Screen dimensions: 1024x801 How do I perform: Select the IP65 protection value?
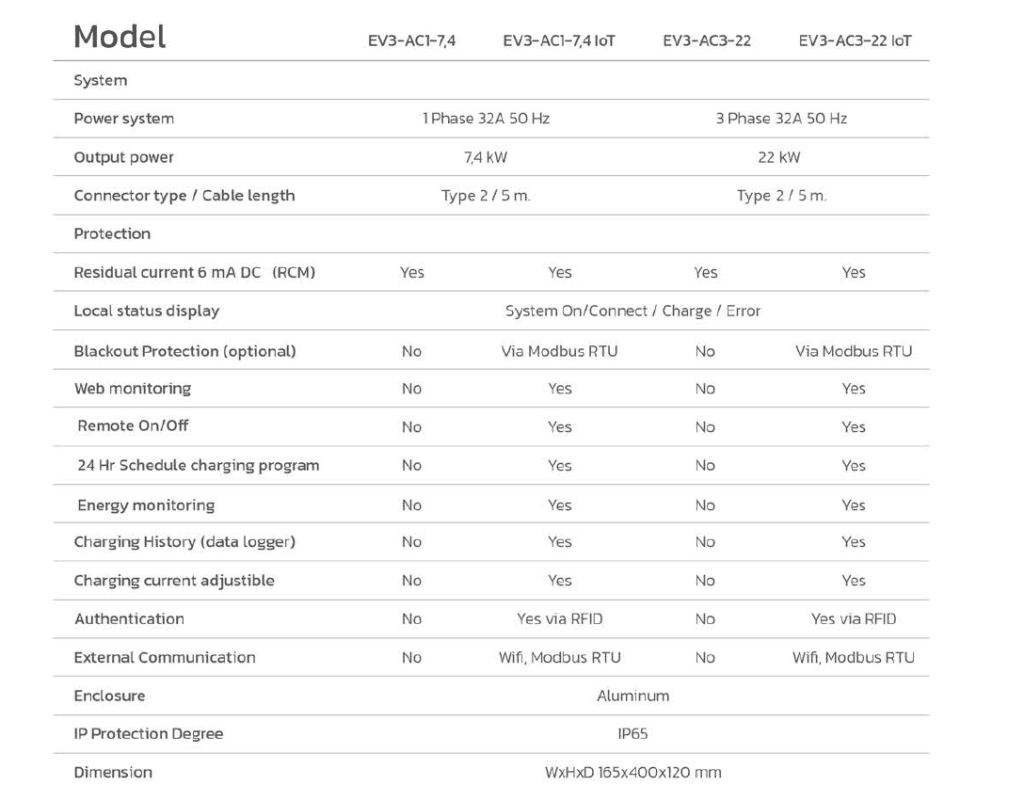(x=633, y=734)
